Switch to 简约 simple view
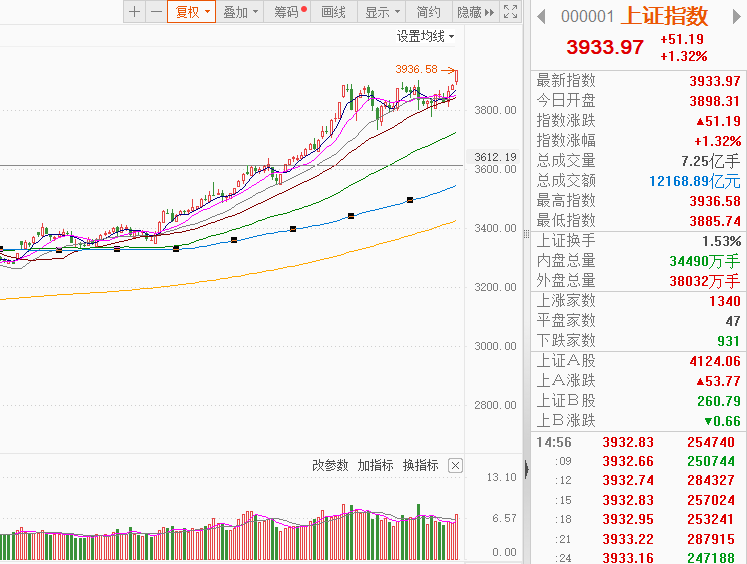747x564 pixels. (428, 12)
